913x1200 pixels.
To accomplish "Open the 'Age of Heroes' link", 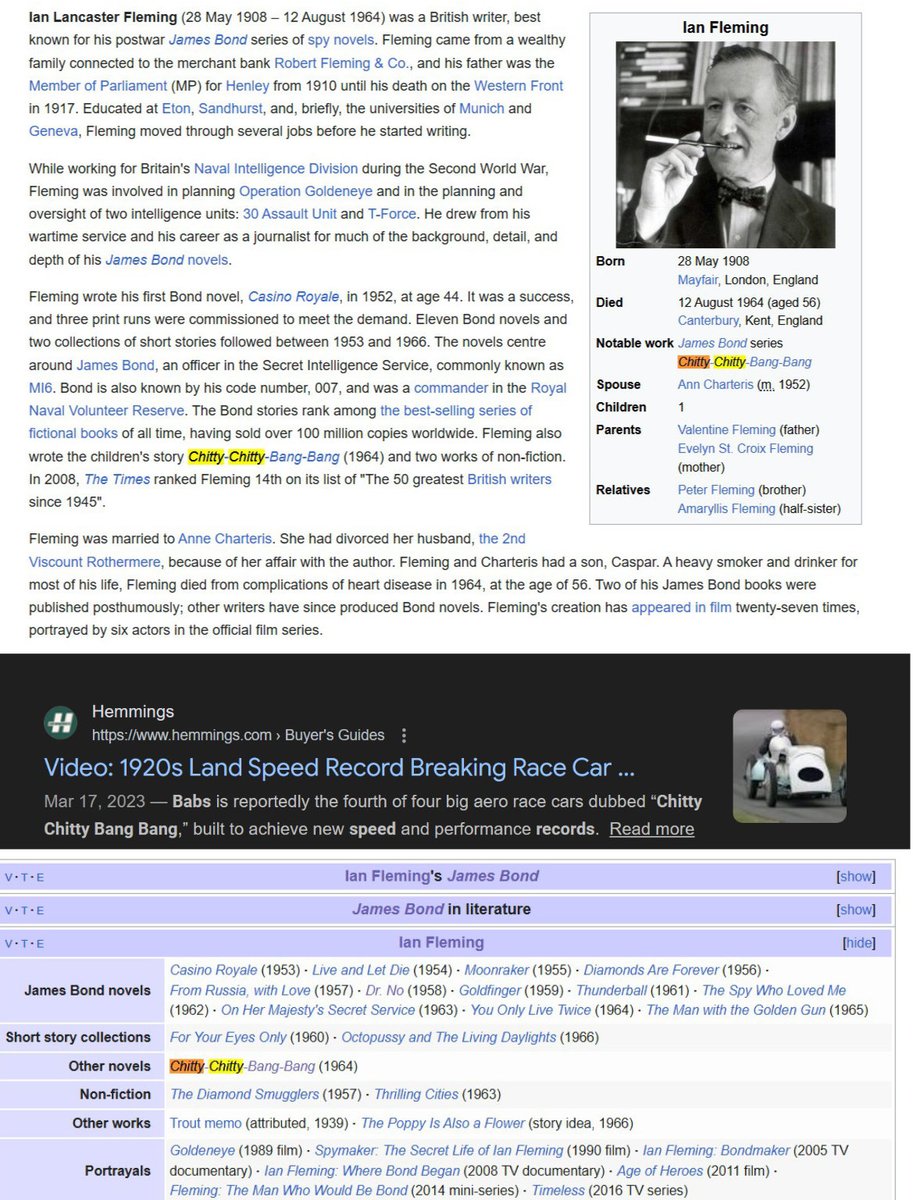I will 662,1170.
